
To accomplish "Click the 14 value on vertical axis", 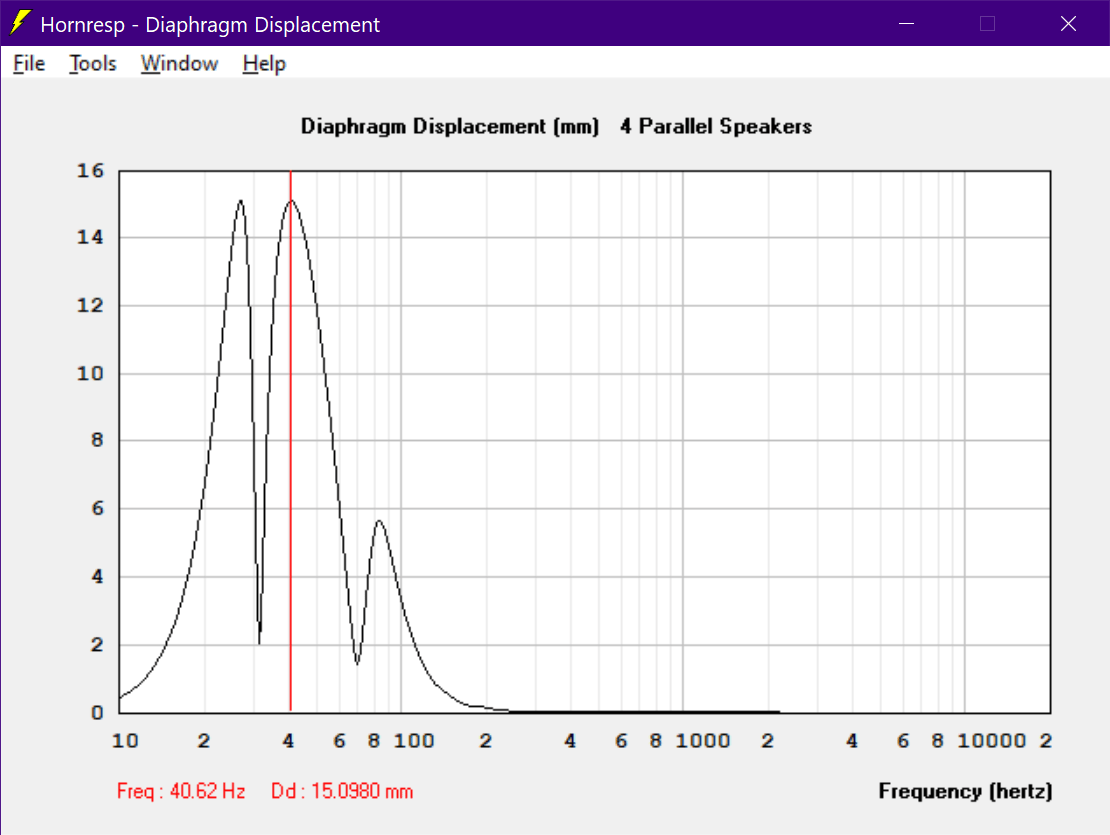I will pos(91,237).
